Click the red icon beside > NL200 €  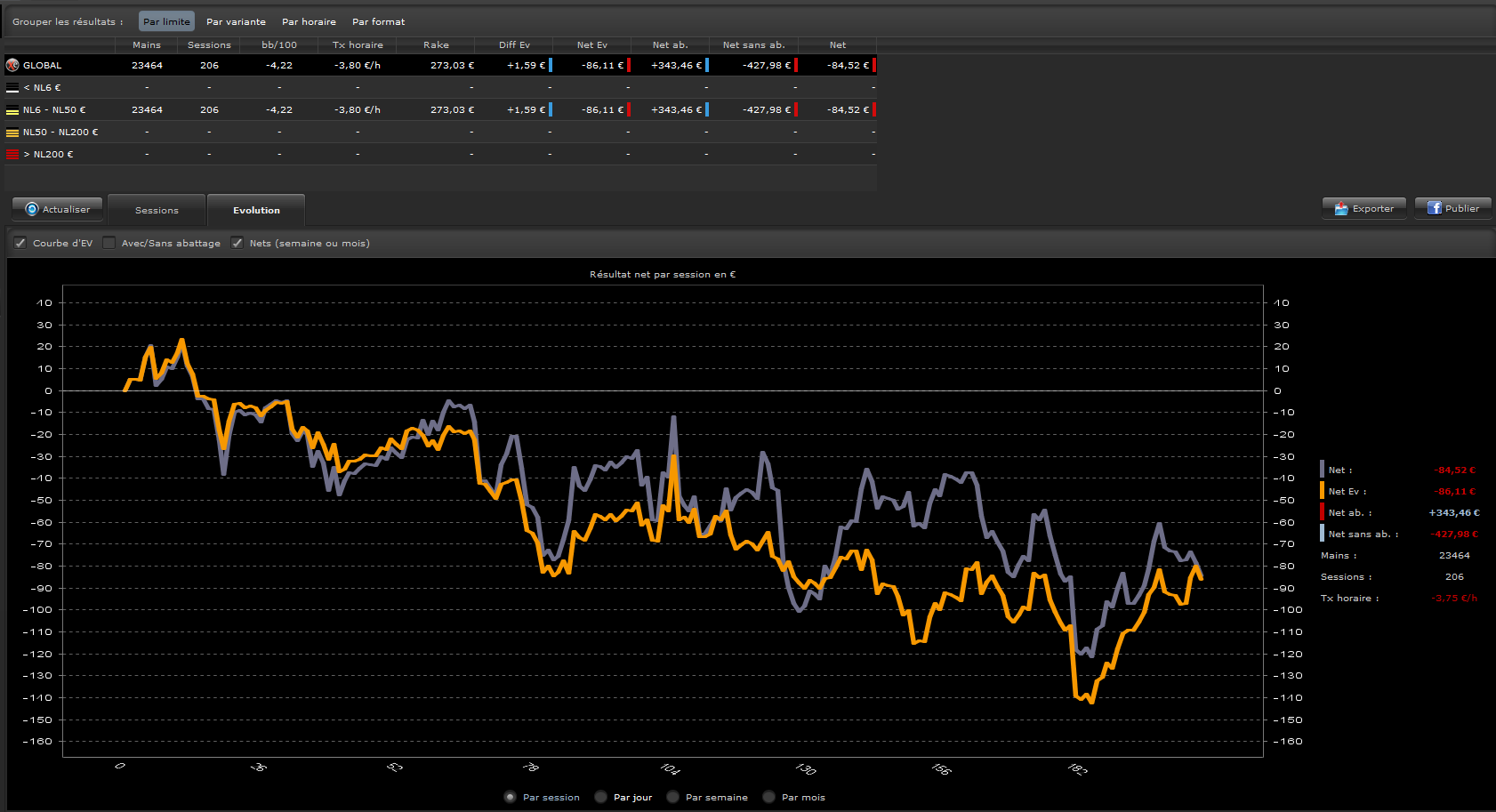(12, 155)
